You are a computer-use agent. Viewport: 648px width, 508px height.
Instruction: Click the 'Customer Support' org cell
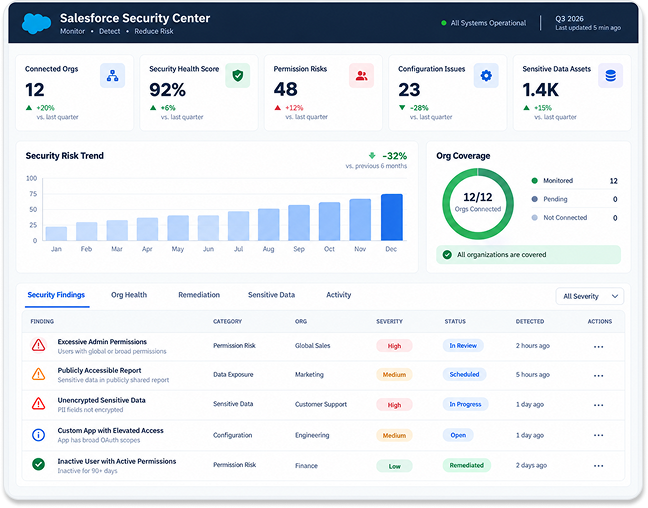coord(321,404)
